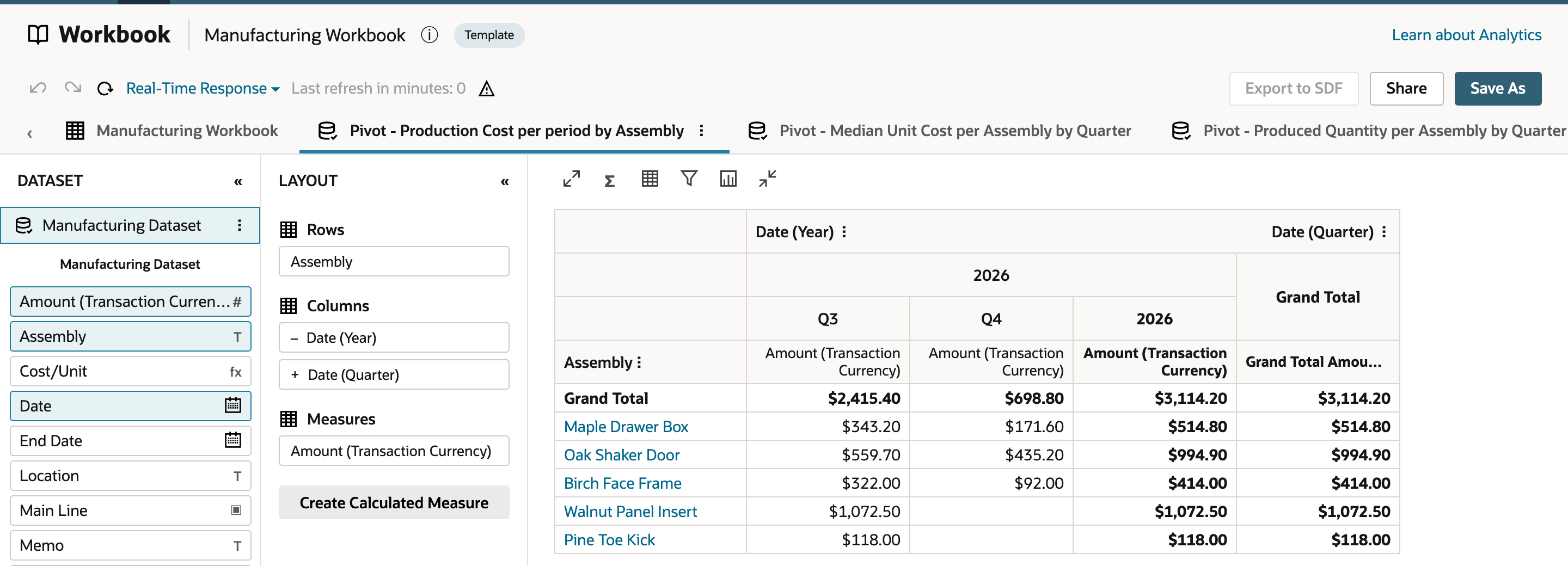Click Export to SDF button

[1294, 89]
